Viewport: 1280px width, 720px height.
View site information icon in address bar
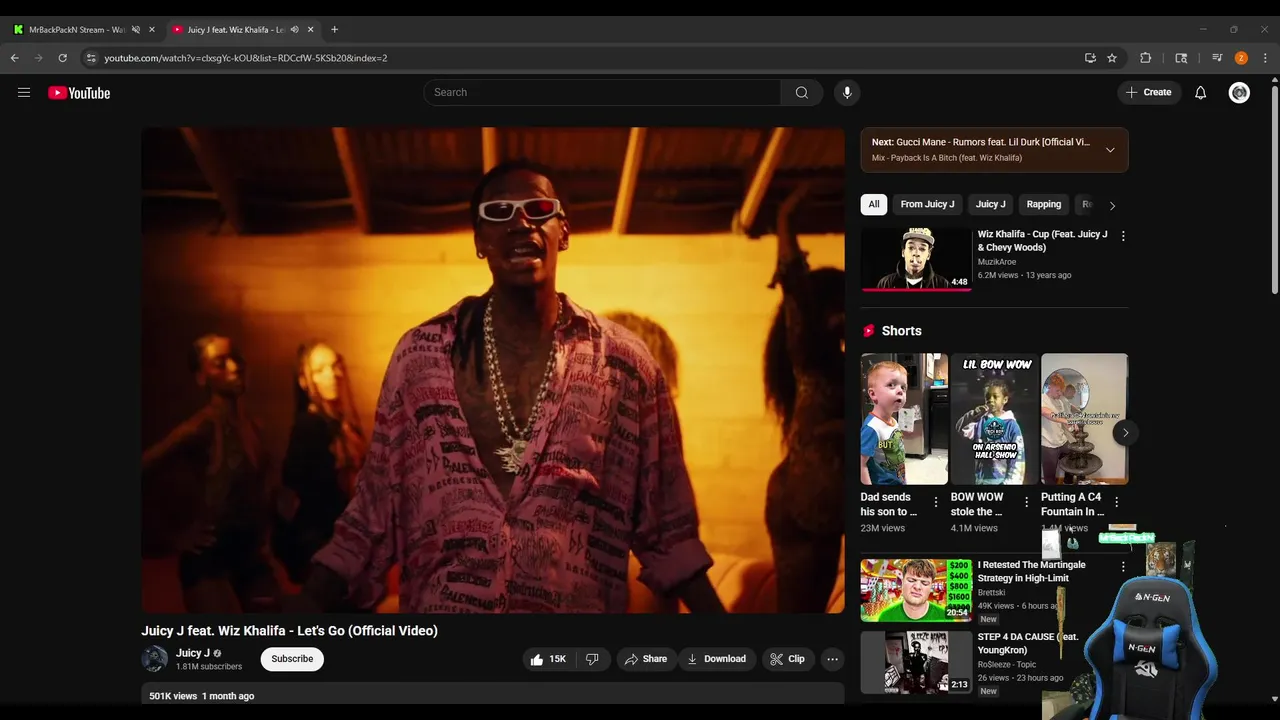[x=91, y=58]
